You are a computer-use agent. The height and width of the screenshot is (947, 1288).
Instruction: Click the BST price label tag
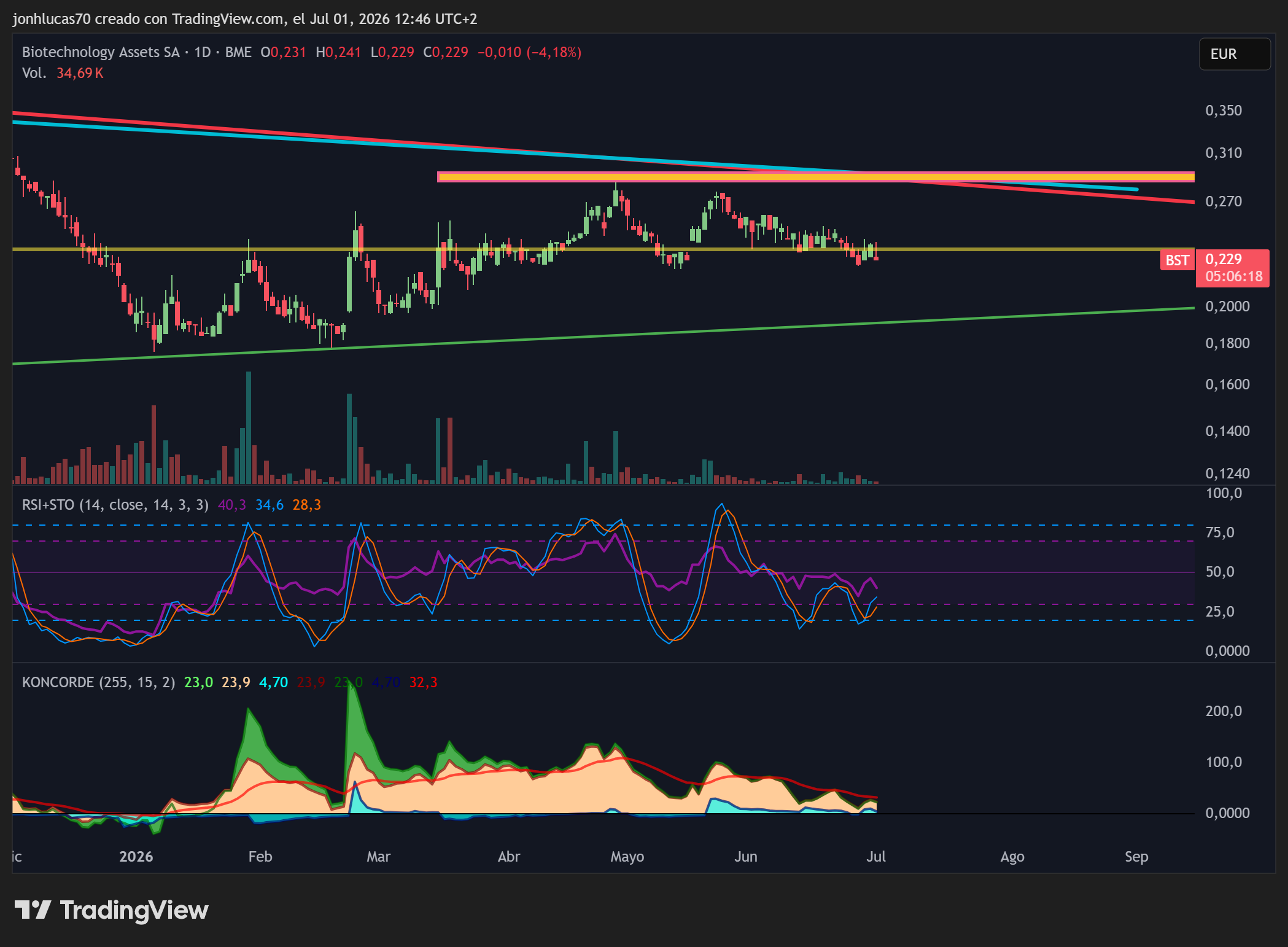pyautogui.click(x=1176, y=260)
